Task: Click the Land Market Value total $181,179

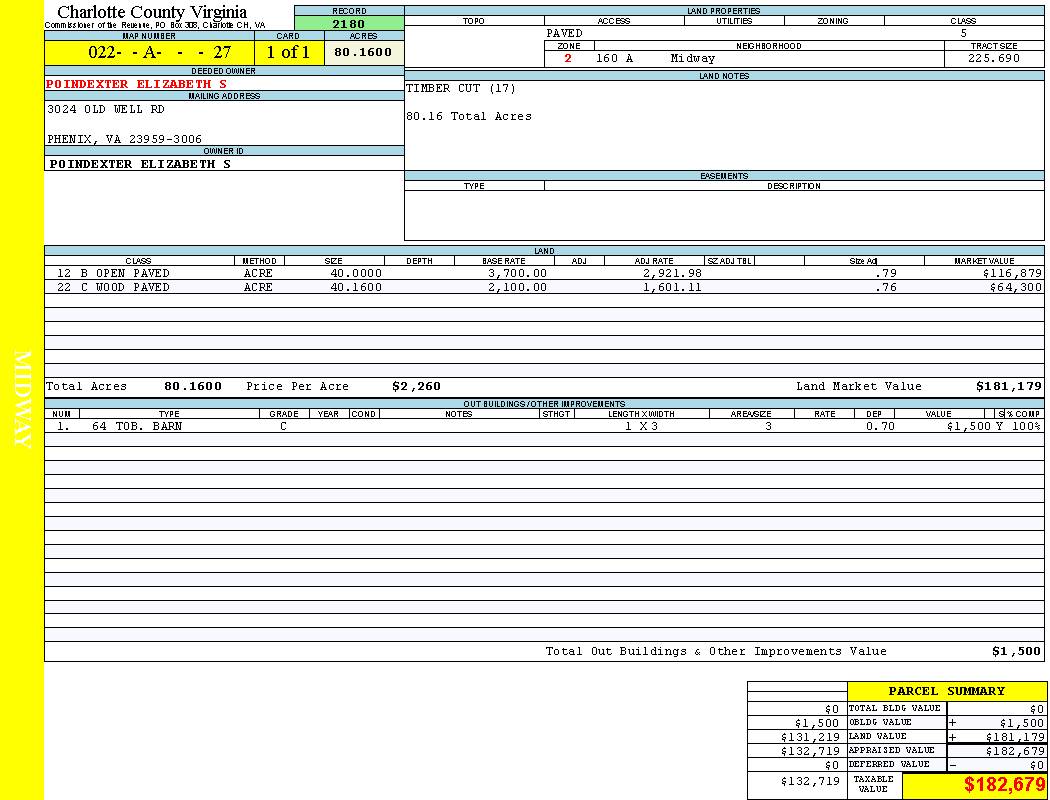Action: pyautogui.click(x=1008, y=386)
